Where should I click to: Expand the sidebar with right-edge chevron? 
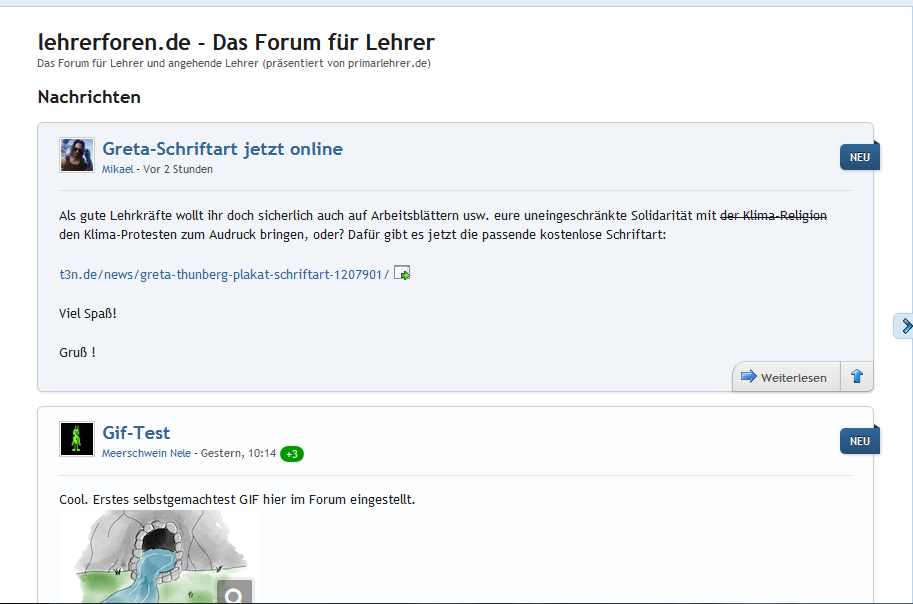905,325
